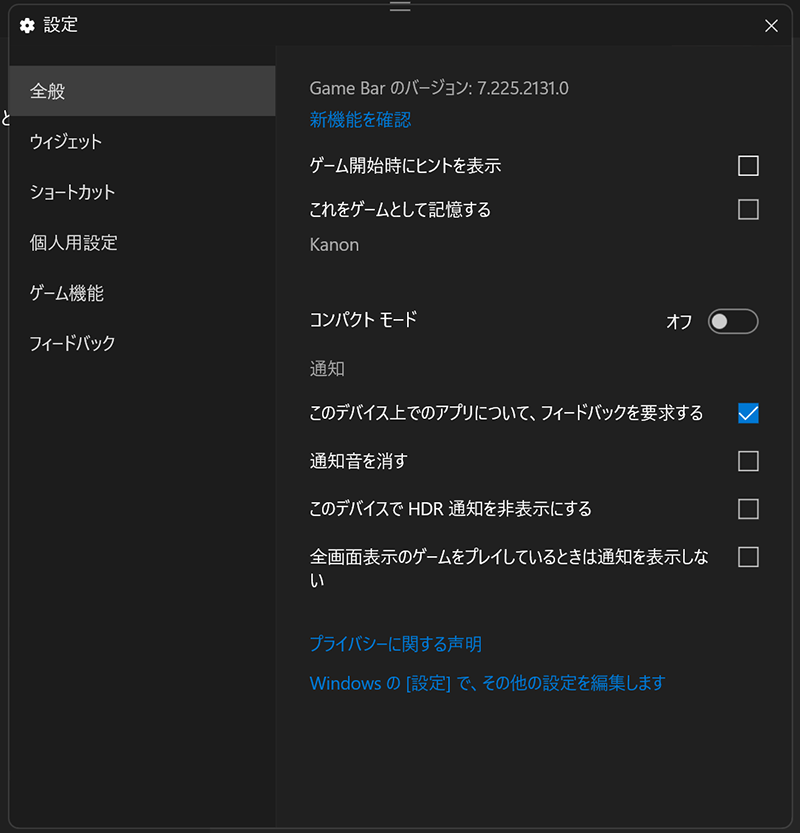Select the 全般 settings tab
The width and height of the screenshot is (800, 833).
point(142,91)
